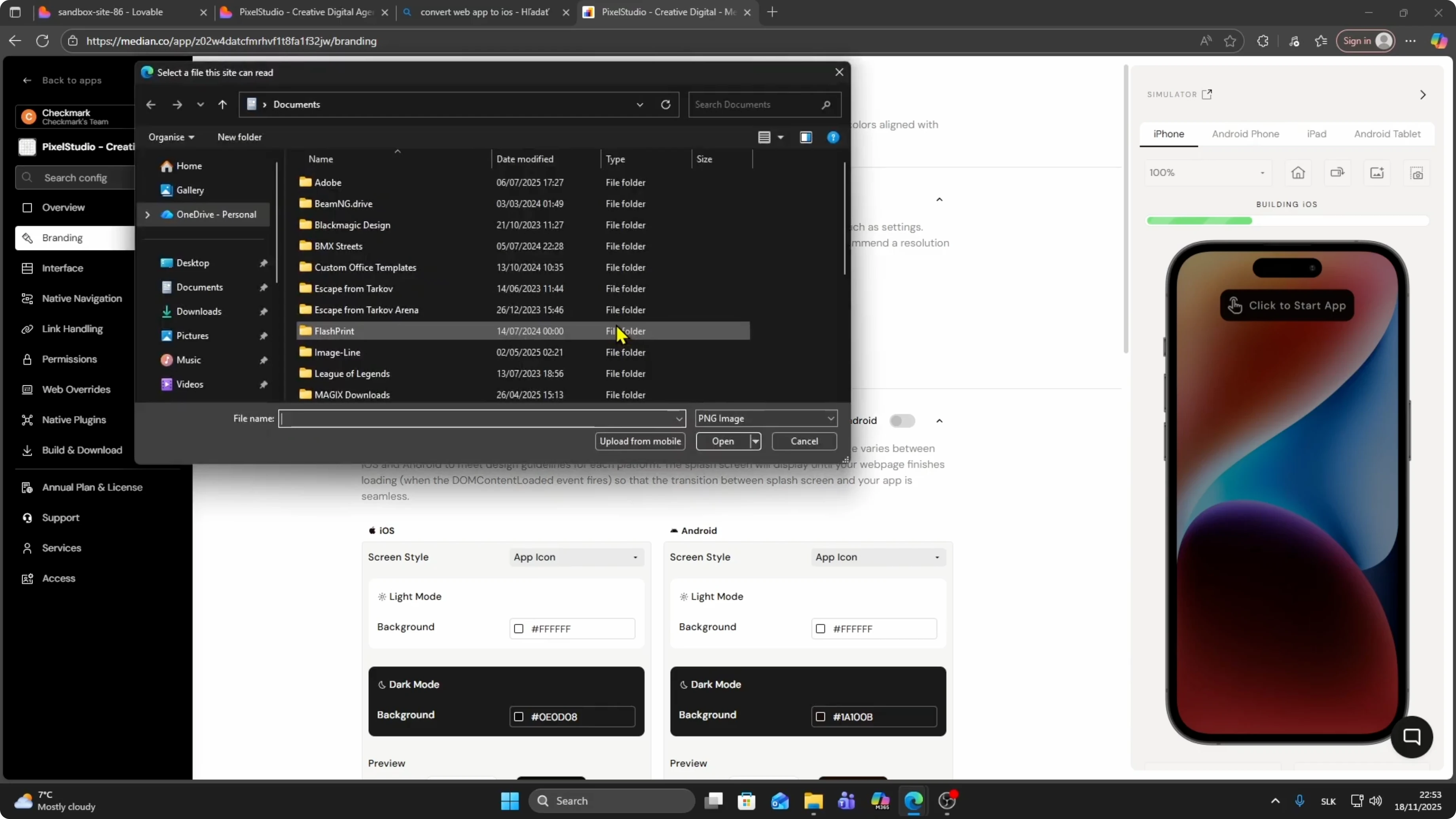Viewport: 1456px width, 819px height.
Task: Refresh the Documents folder listing
Action: click(665, 104)
